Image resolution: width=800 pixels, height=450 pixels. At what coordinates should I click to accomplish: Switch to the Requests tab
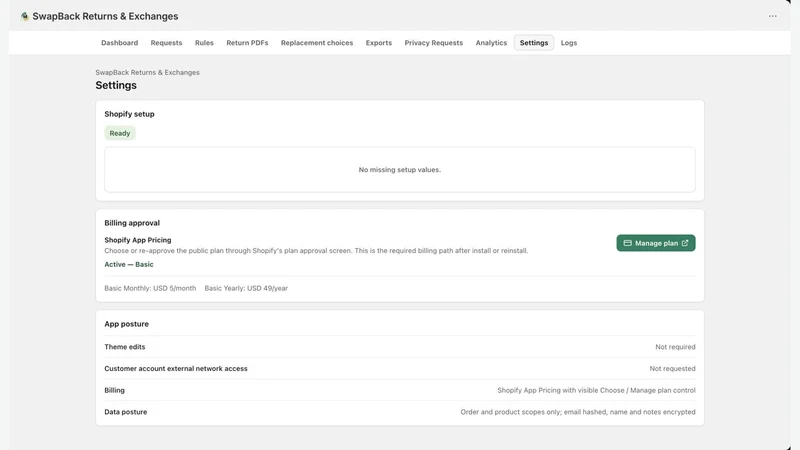click(x=166, y=43)
